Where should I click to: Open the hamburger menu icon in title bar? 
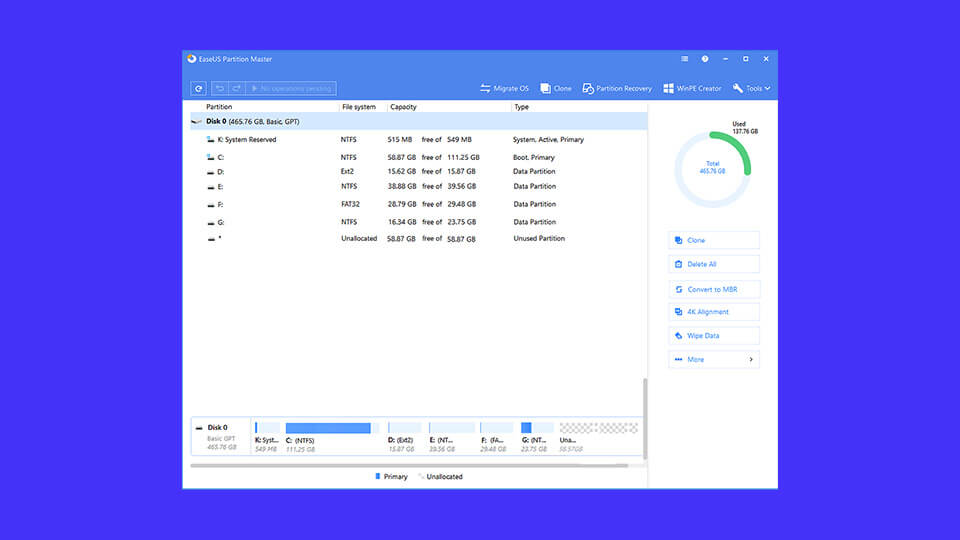(x=684, y=59)
